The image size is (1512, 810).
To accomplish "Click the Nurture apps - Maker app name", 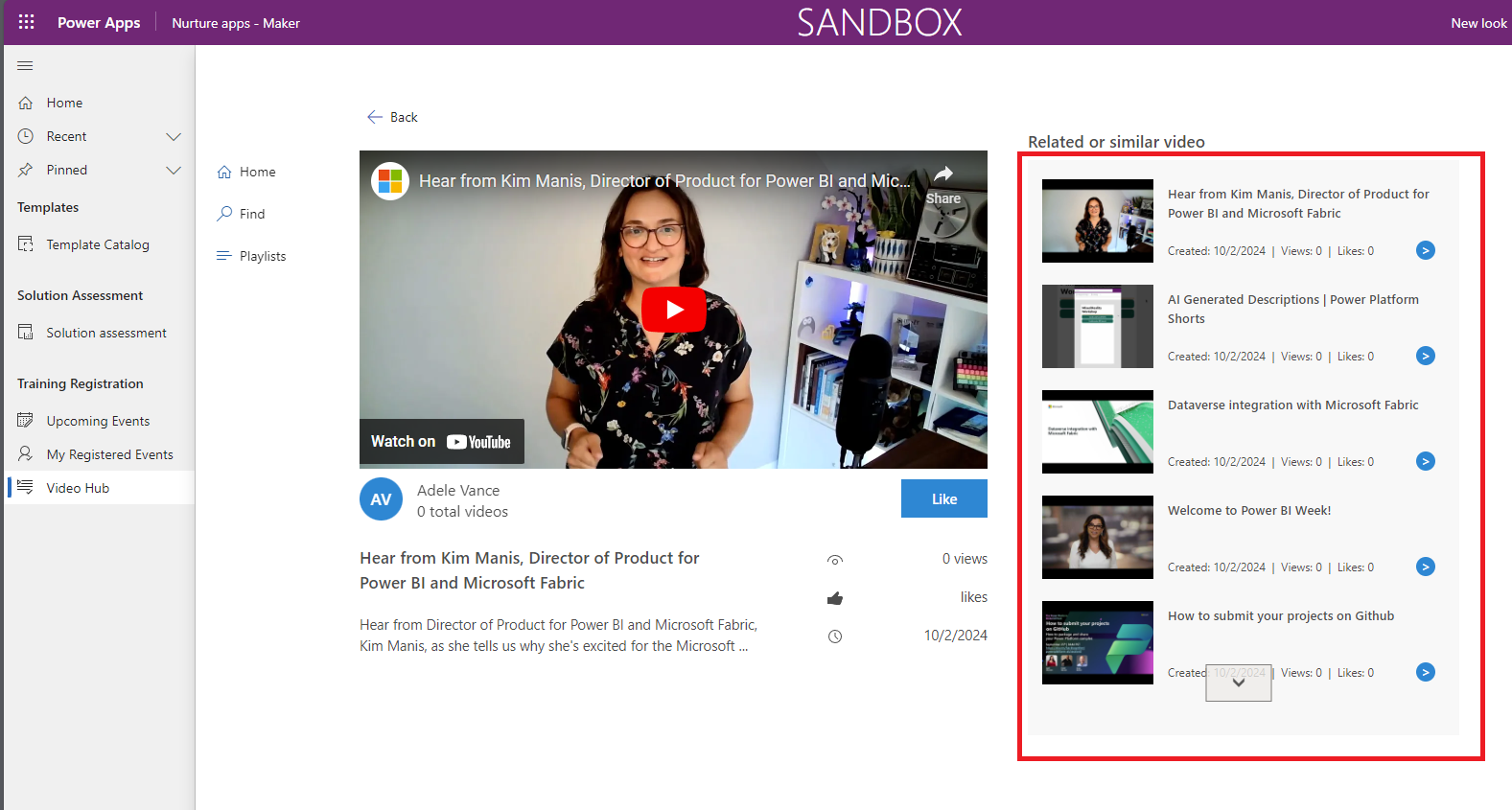I will click(236, 23).
